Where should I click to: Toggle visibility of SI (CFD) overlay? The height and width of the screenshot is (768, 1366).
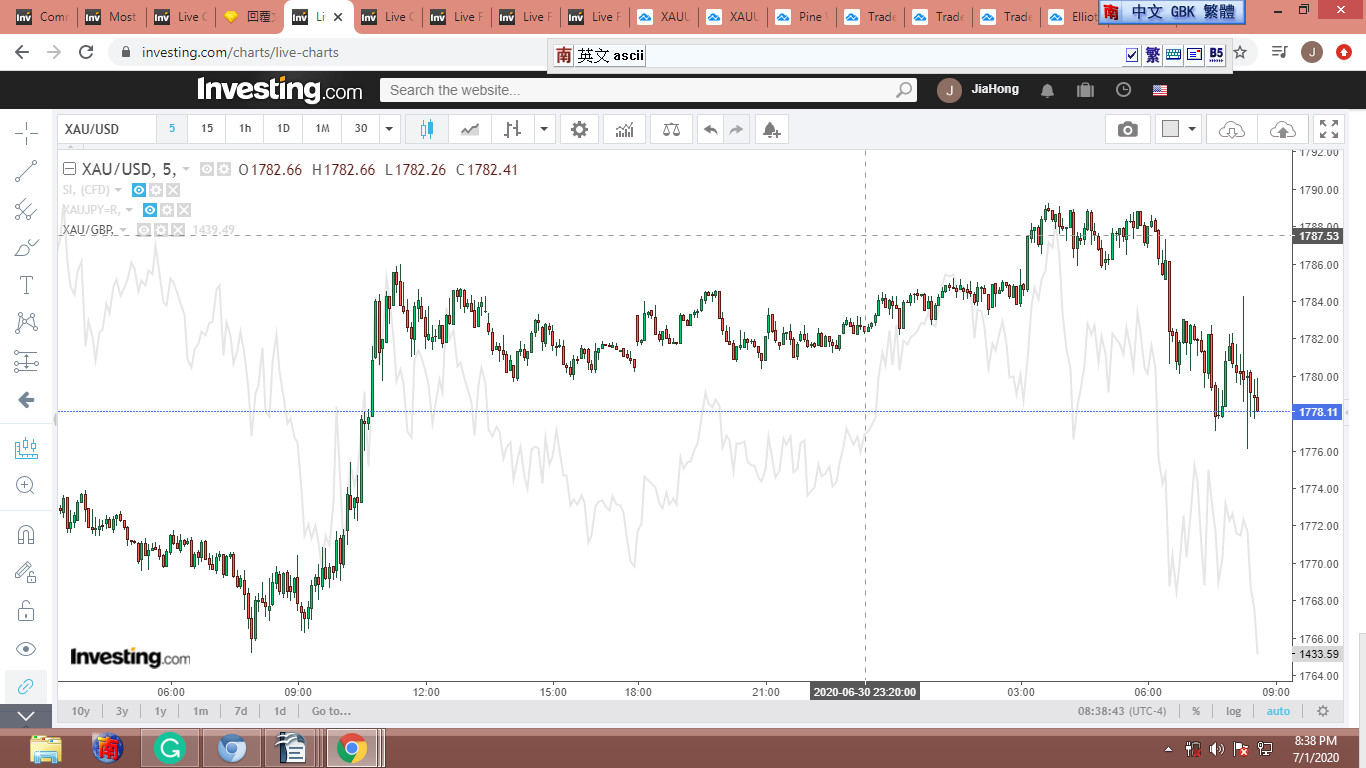pos(140,190)
